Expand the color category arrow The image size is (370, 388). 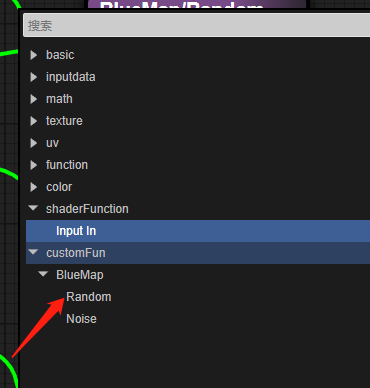pyautogui.click(x=34, y=187)
